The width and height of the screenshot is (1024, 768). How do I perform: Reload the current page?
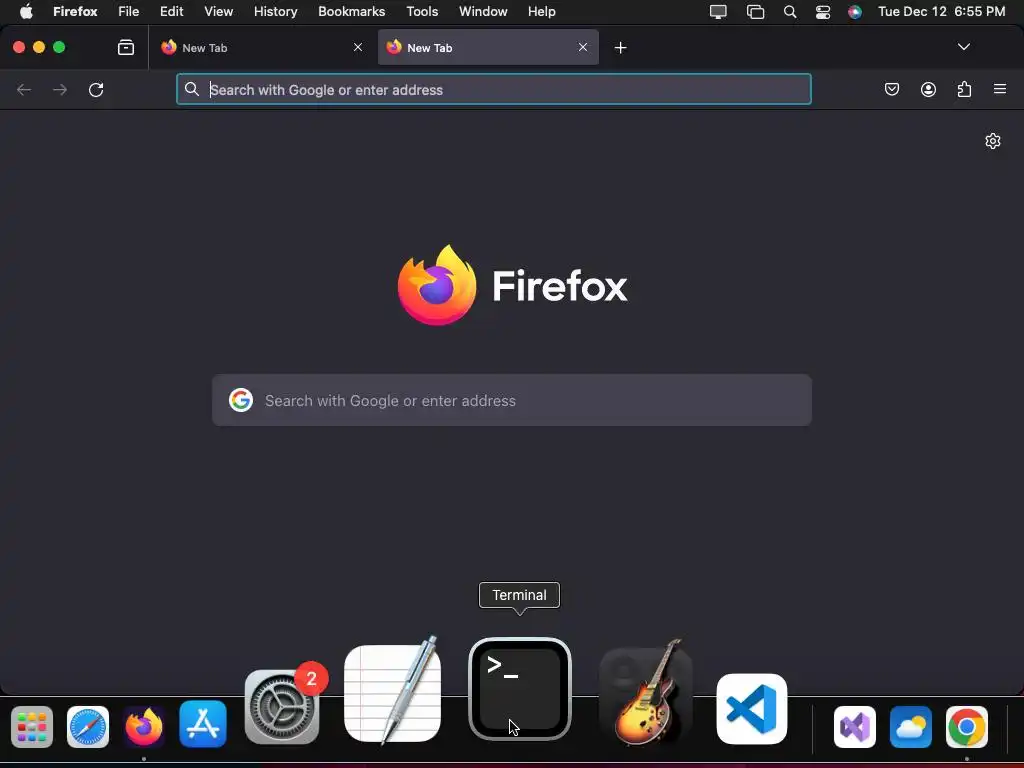(96, 89)
